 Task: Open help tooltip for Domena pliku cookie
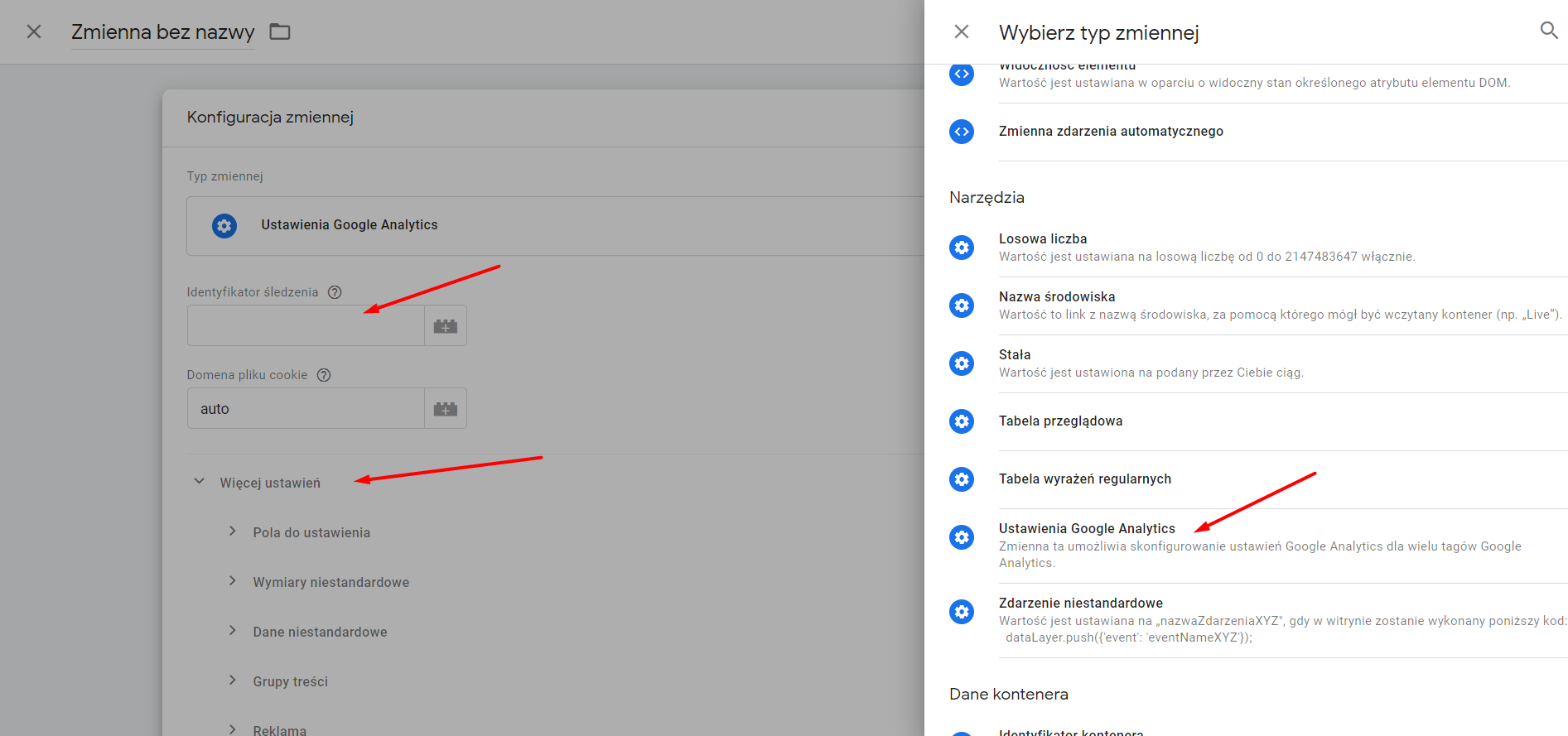[324, 375]
